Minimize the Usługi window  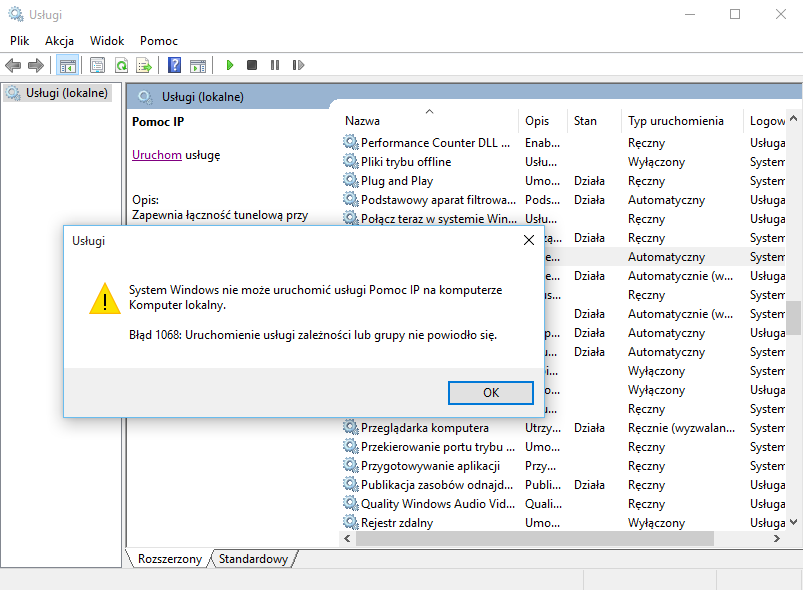coord(690,14)
